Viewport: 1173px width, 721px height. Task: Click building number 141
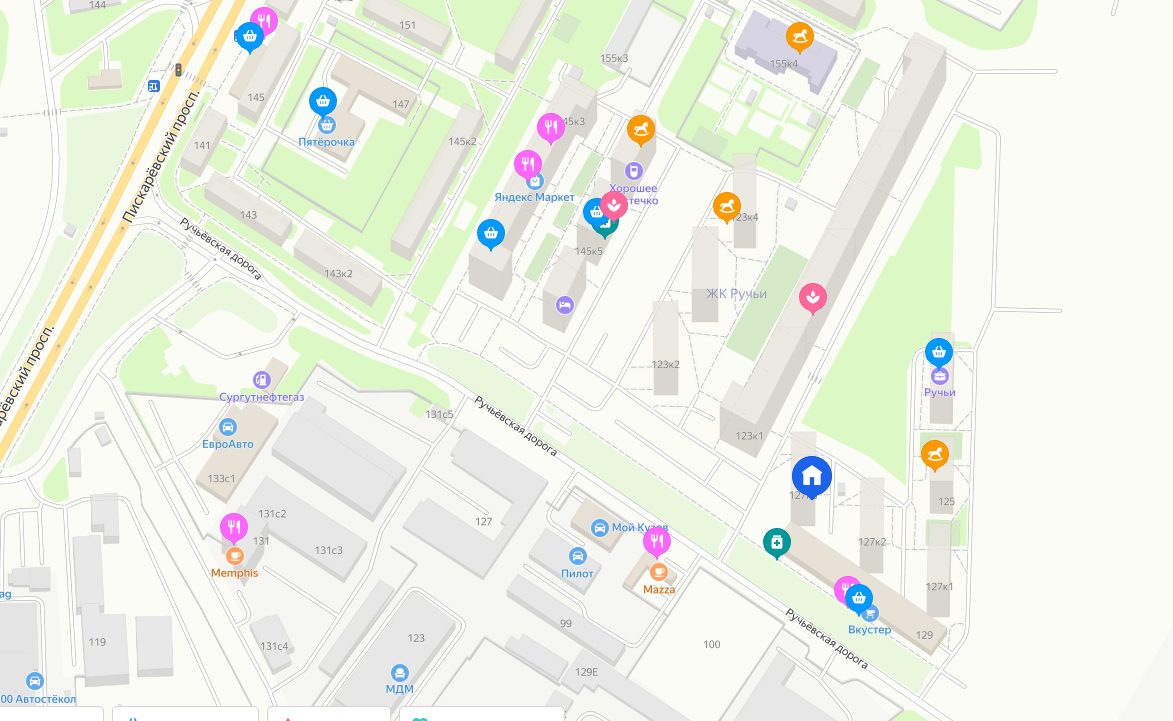(202, 146)
